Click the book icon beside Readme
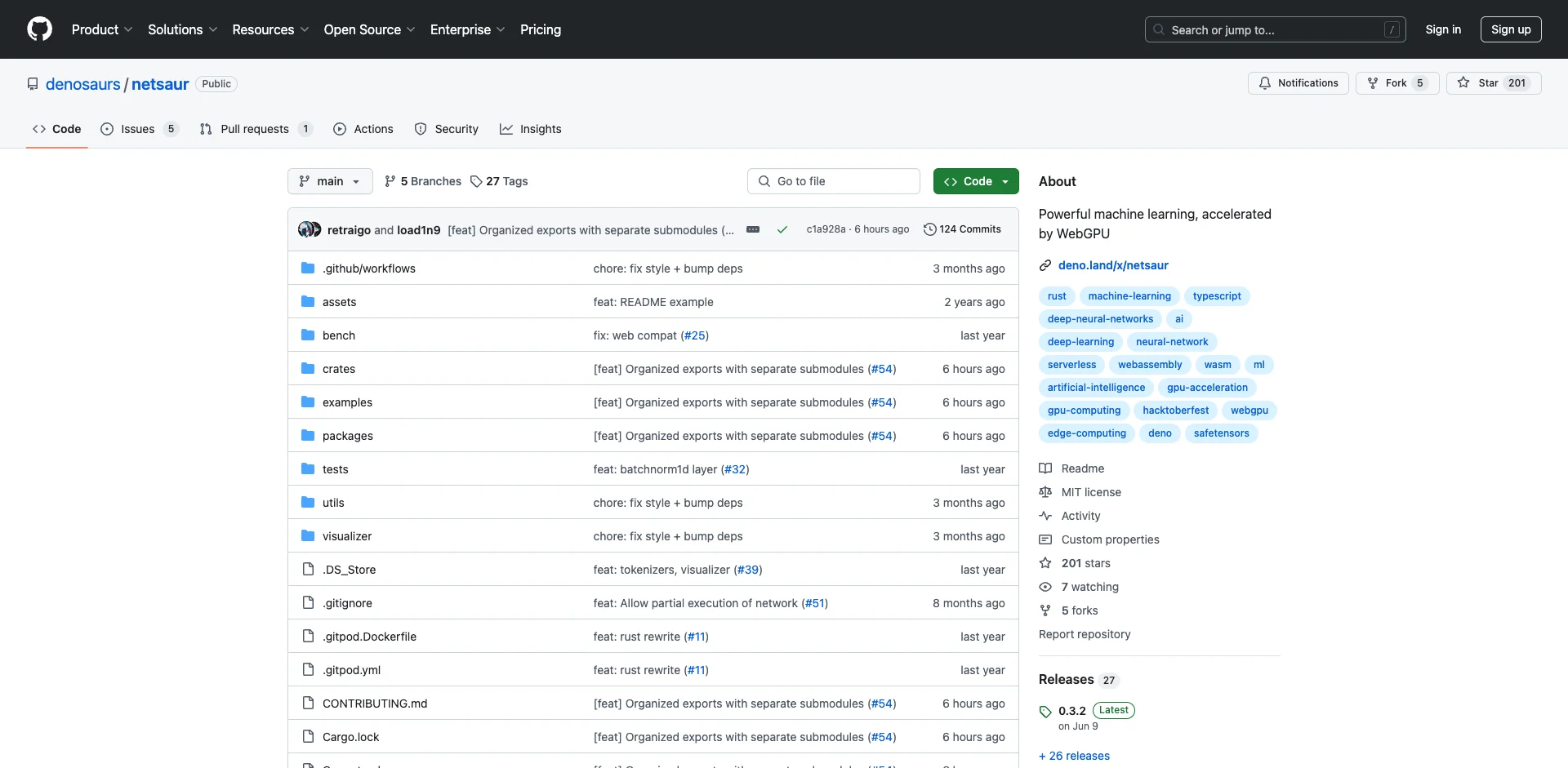The image size is (1568, 768). (x=1045, y=468)
